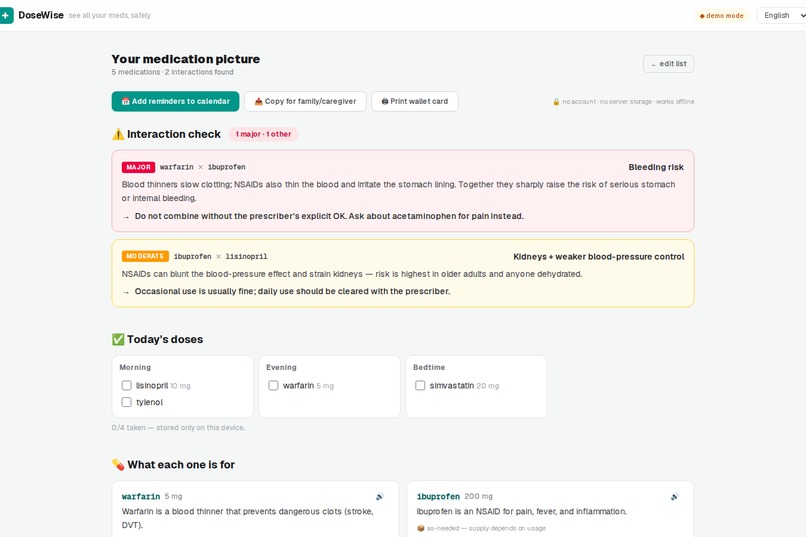This screenshot has height=537, width=806.
Task: Click Copy for family/caregiver button
Action: (x=305, y=101)
